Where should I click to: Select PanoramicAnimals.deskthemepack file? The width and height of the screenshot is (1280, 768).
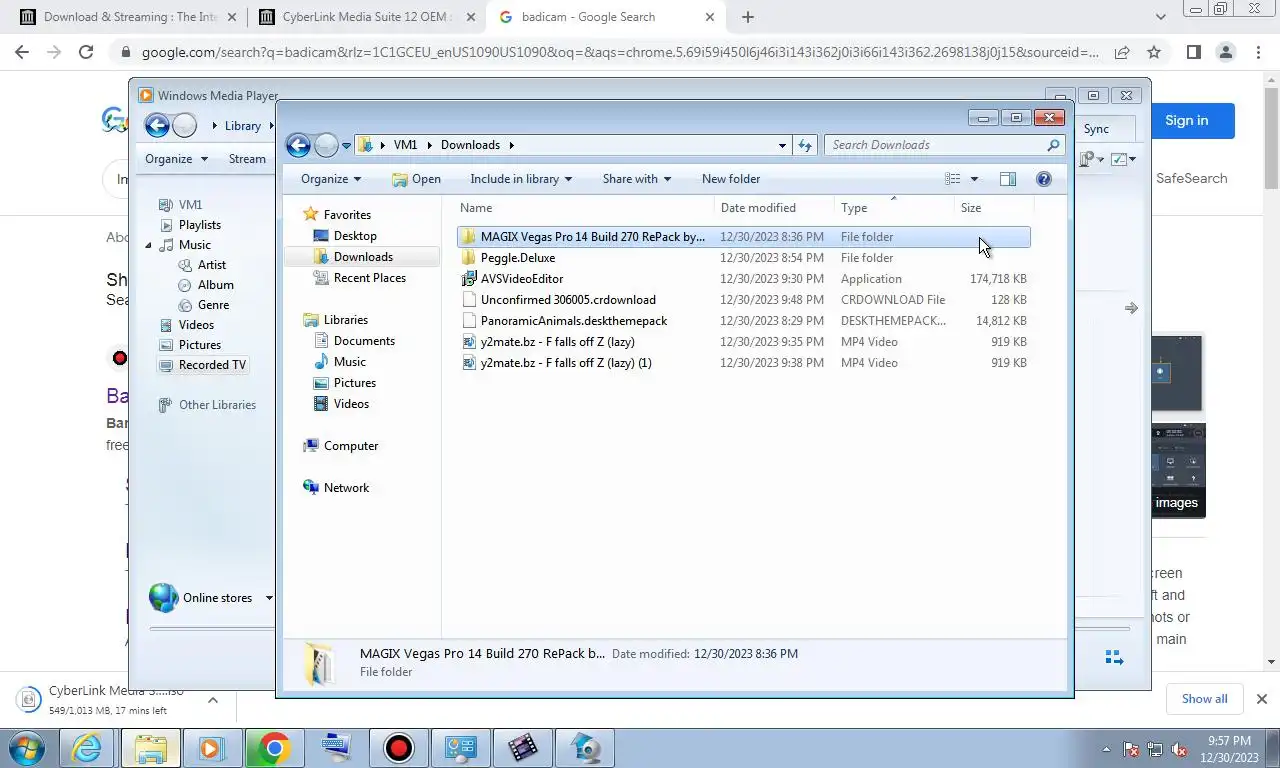click(x=744, y=321)
